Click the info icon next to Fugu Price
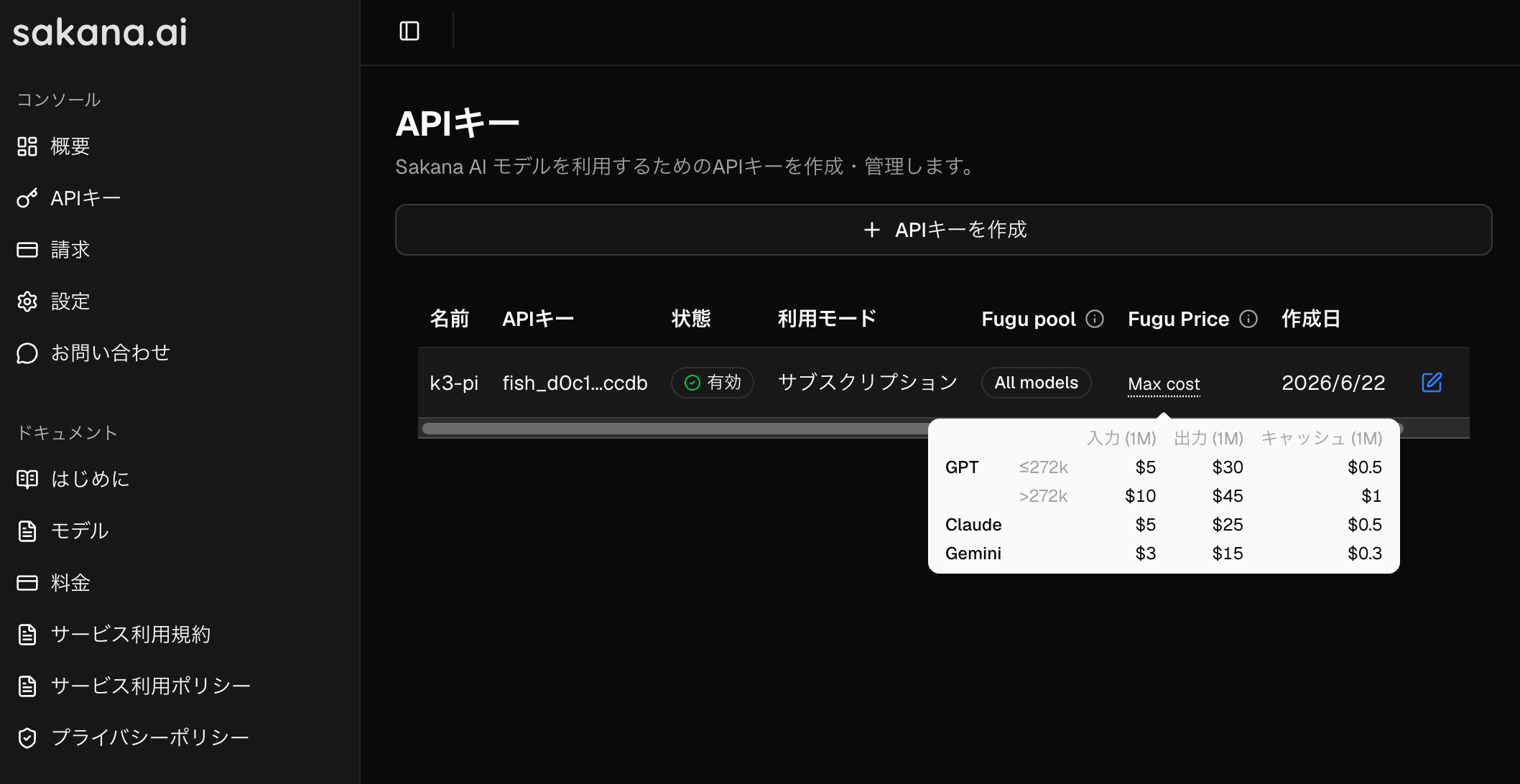Image resolution: width=1520 pixels, height=784 pixels. (1249, 319)
